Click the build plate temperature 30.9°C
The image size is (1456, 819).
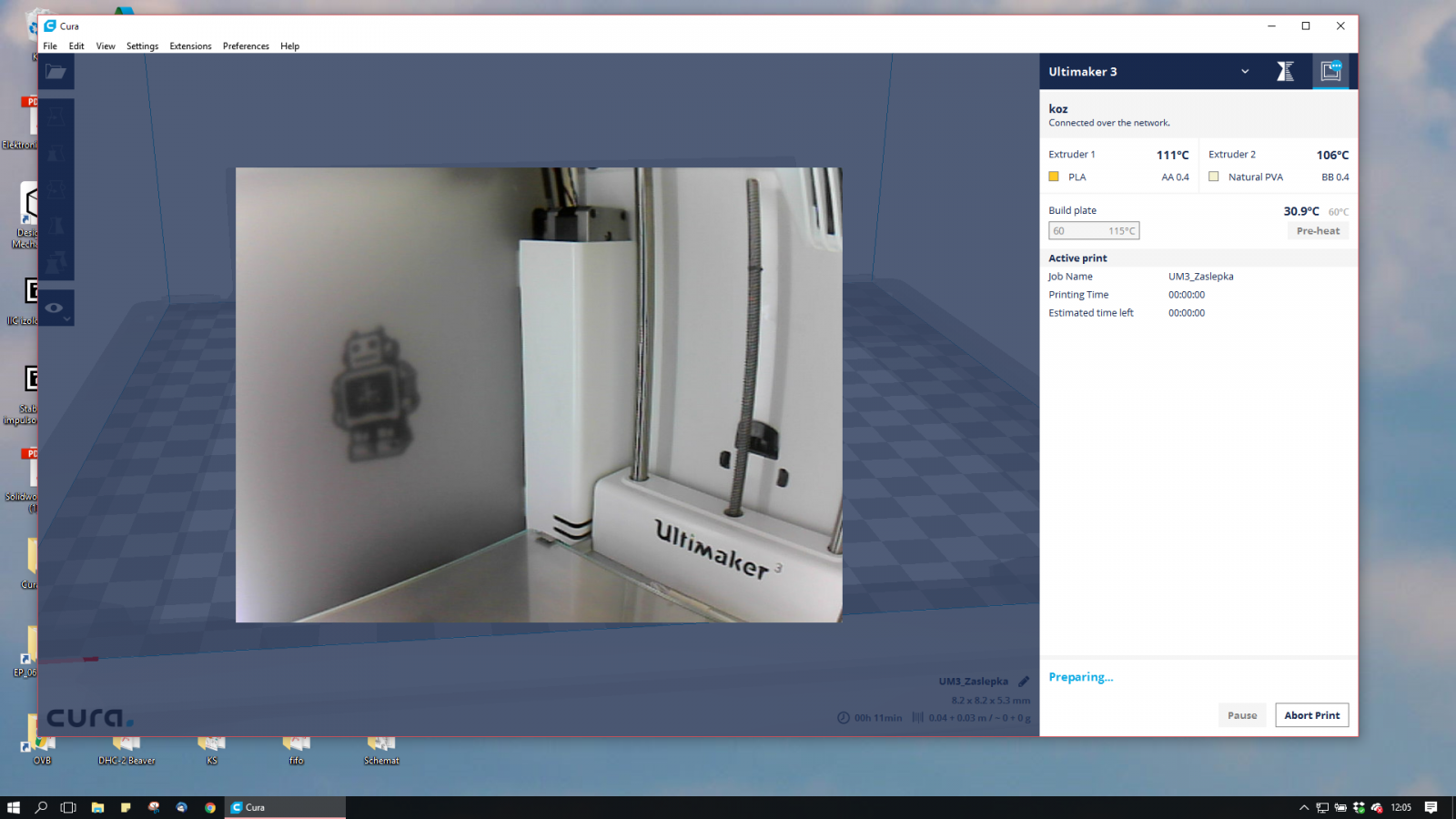(x=1301, y=211)
